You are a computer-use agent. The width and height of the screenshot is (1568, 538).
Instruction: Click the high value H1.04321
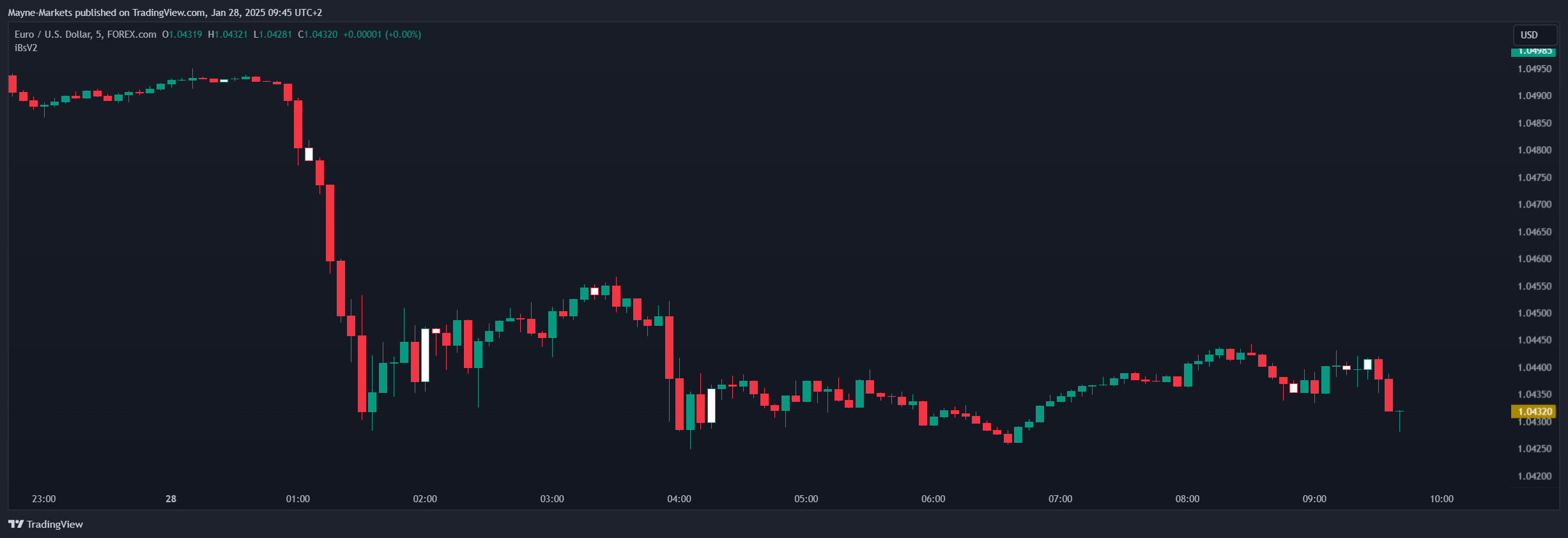point(227,35)
